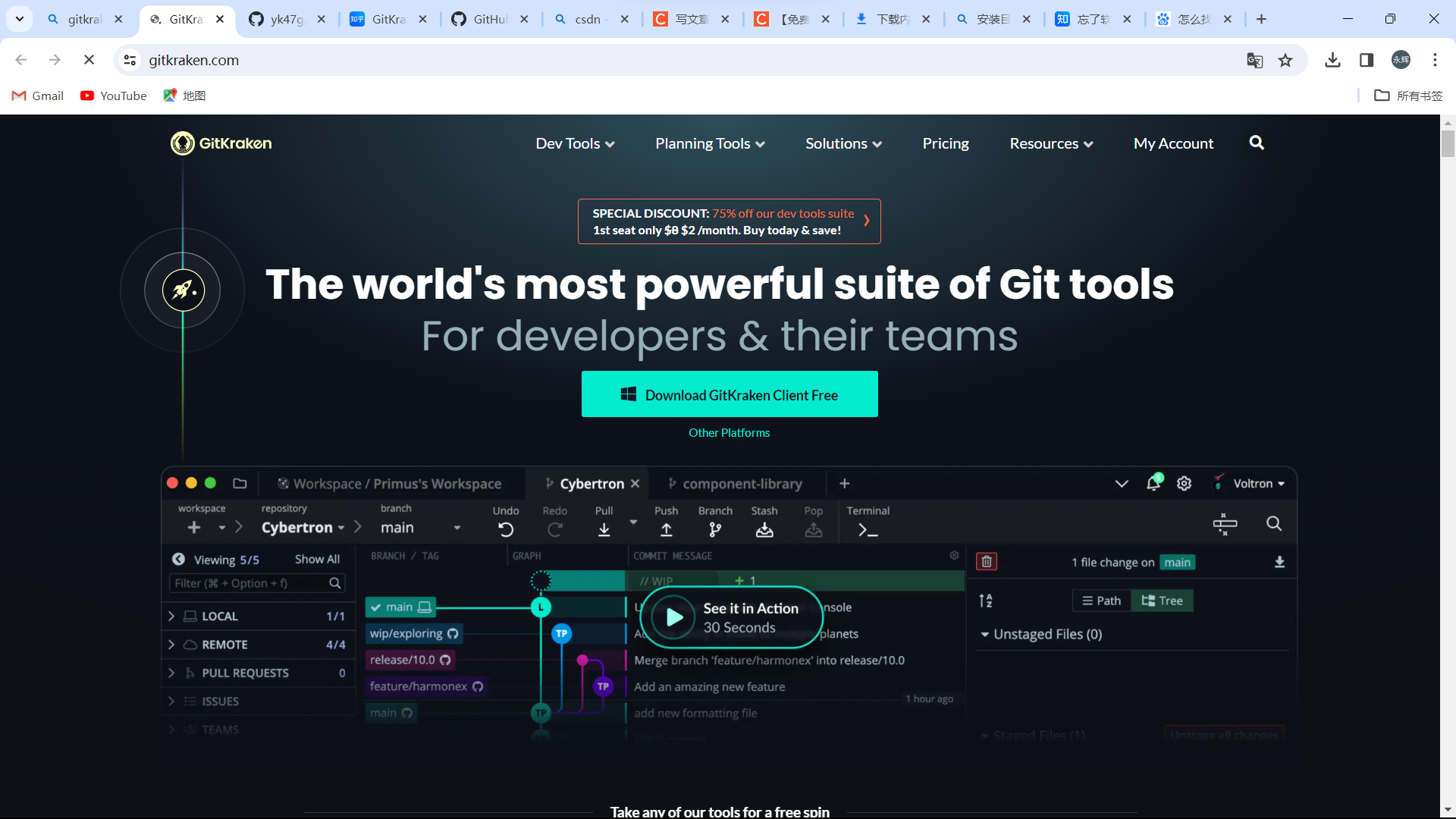Open the Branch tool icon
Viewport: 1456px width, 819px height.
point(714,529)
